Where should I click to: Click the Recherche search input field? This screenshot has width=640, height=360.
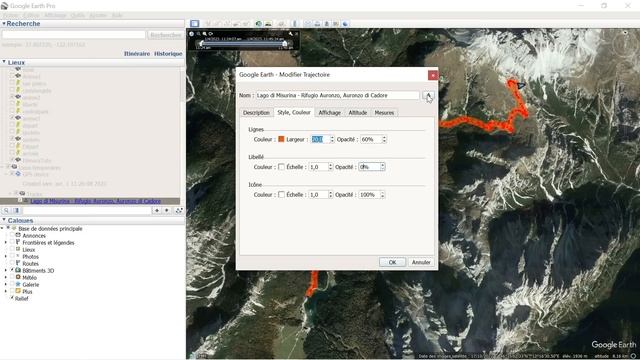(73, 35)
